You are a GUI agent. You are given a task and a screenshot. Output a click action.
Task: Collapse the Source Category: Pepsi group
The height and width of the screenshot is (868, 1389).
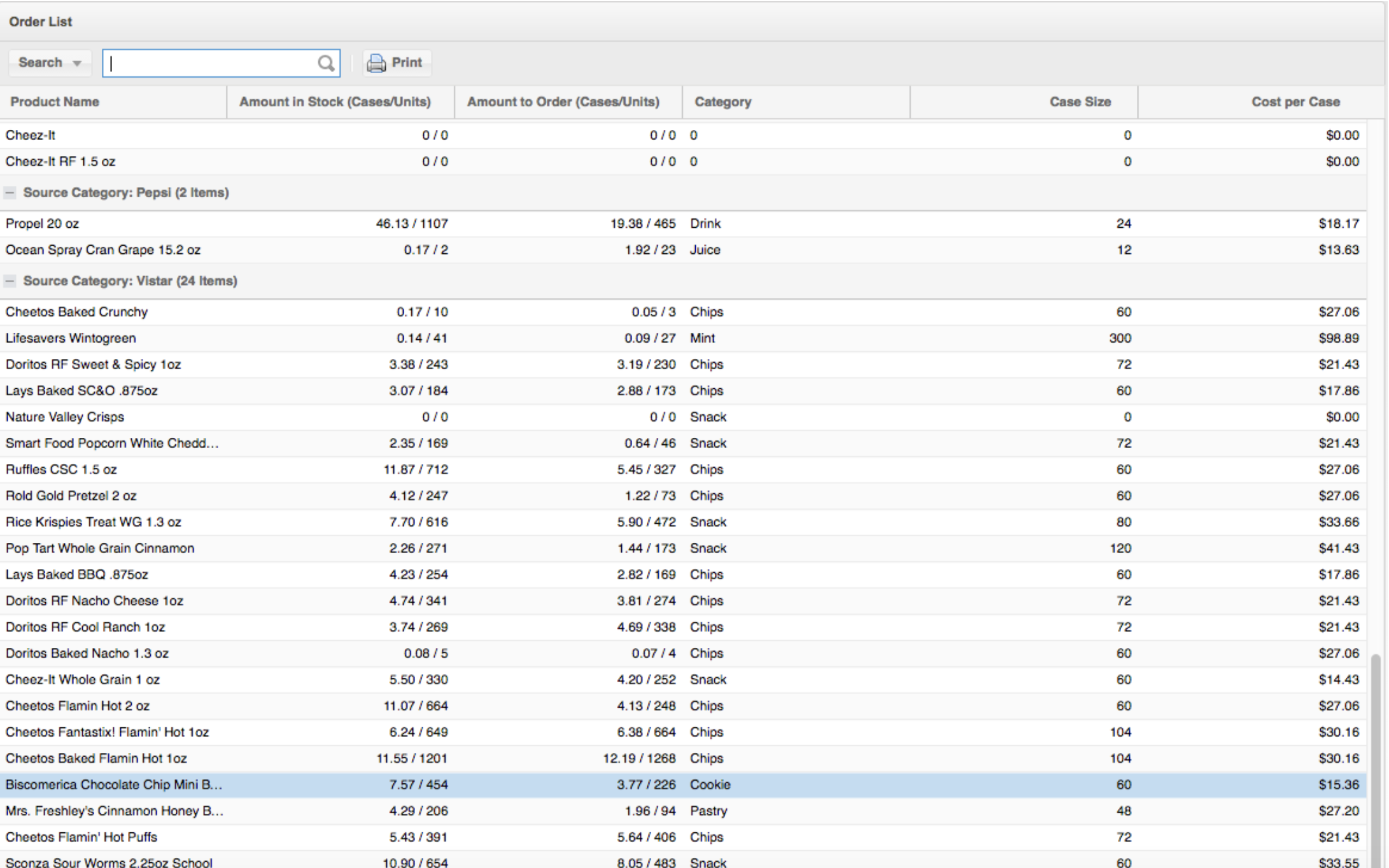click(x=10, y=192)
